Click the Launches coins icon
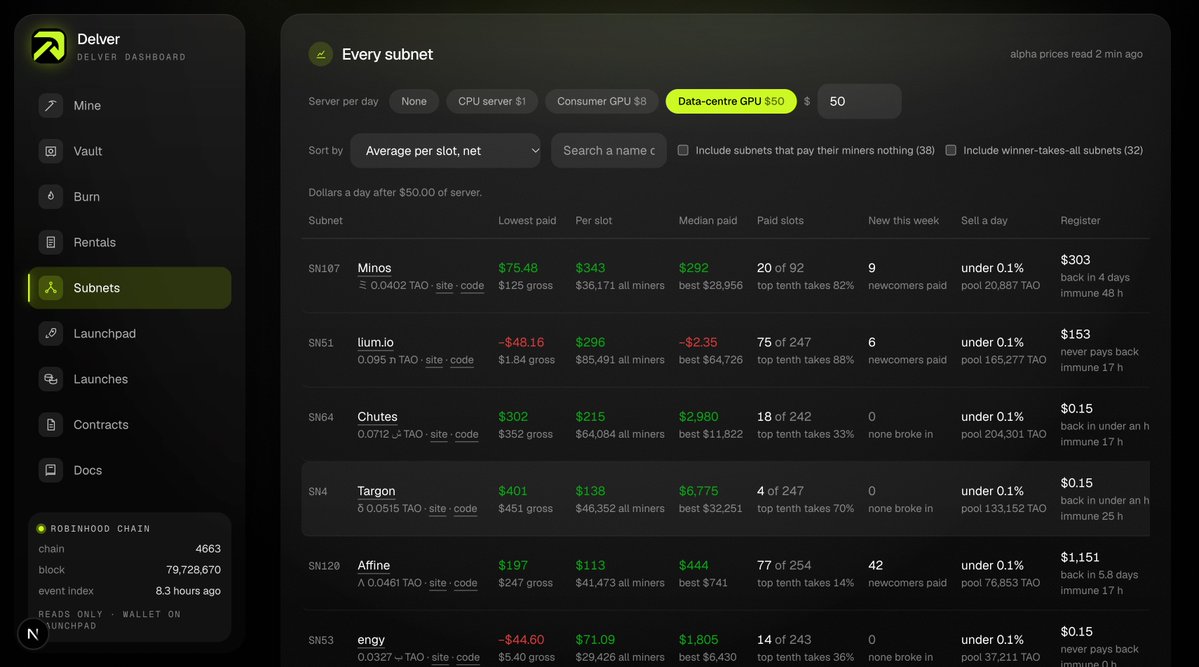Screen dimensions: 1199x667 tap(50, 379)
